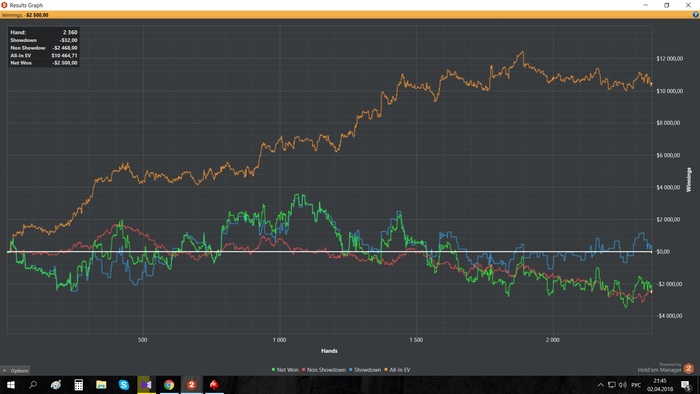This screenshot has width=700, height=394.
Task: Open the network status tray icon
Action: point(612,385)
